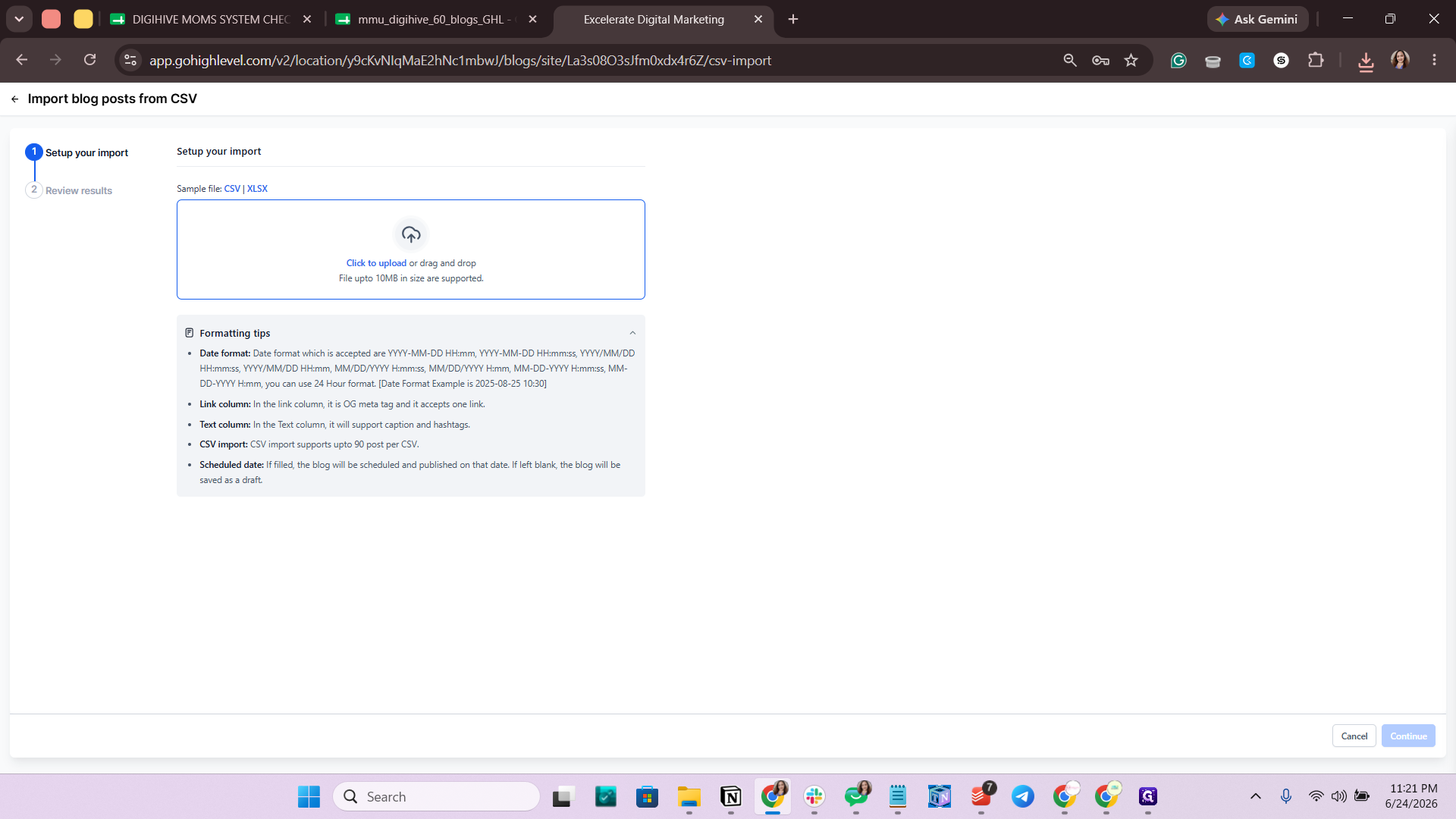Open the Chrome profile avatar

click(1400, 60)
